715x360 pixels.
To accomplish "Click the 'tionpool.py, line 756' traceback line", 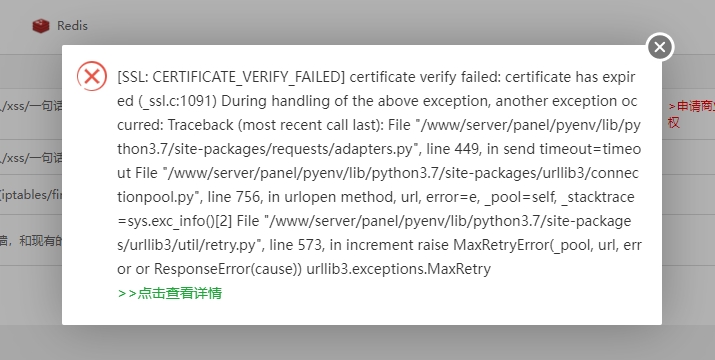I will point(376,197).
